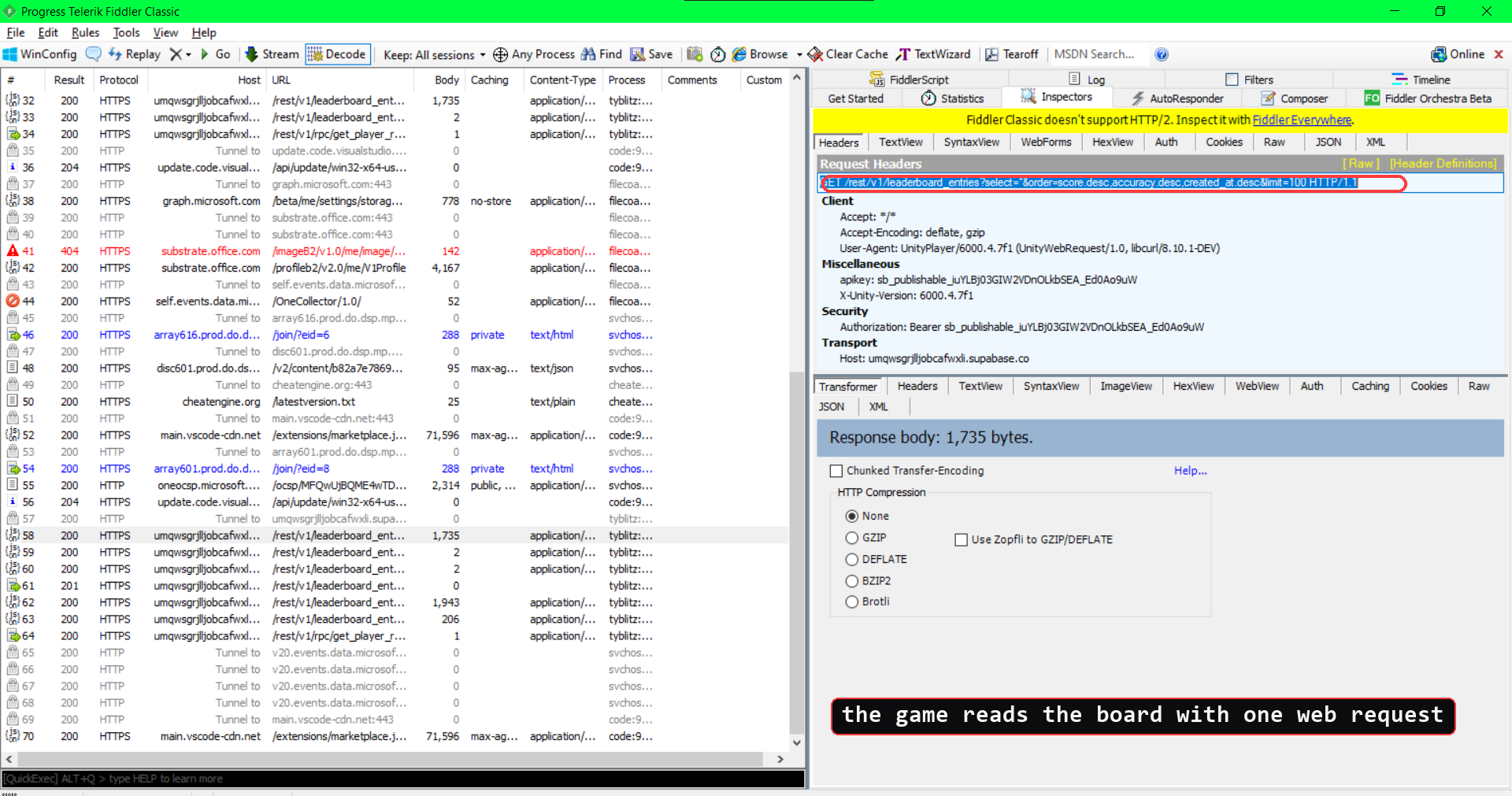Click the info icon on session 36
Image resolution: width=1512 pixels, height=796 pixels.
(x=13, y=167)
